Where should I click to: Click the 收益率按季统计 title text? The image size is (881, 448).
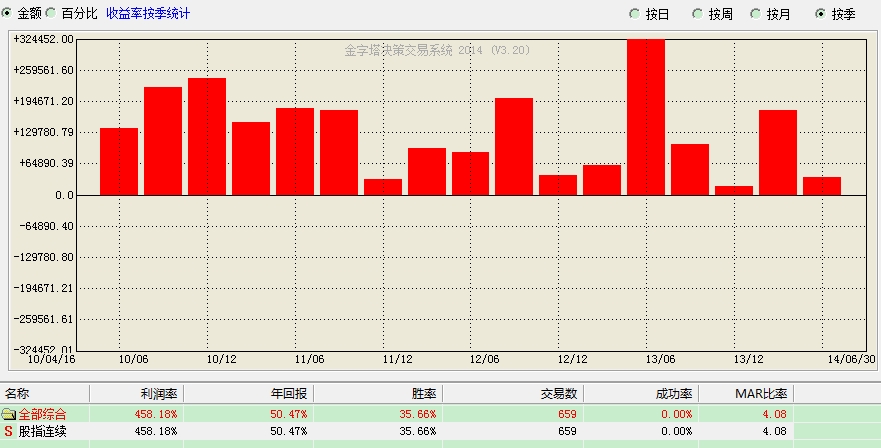click(x=148, y=13)
